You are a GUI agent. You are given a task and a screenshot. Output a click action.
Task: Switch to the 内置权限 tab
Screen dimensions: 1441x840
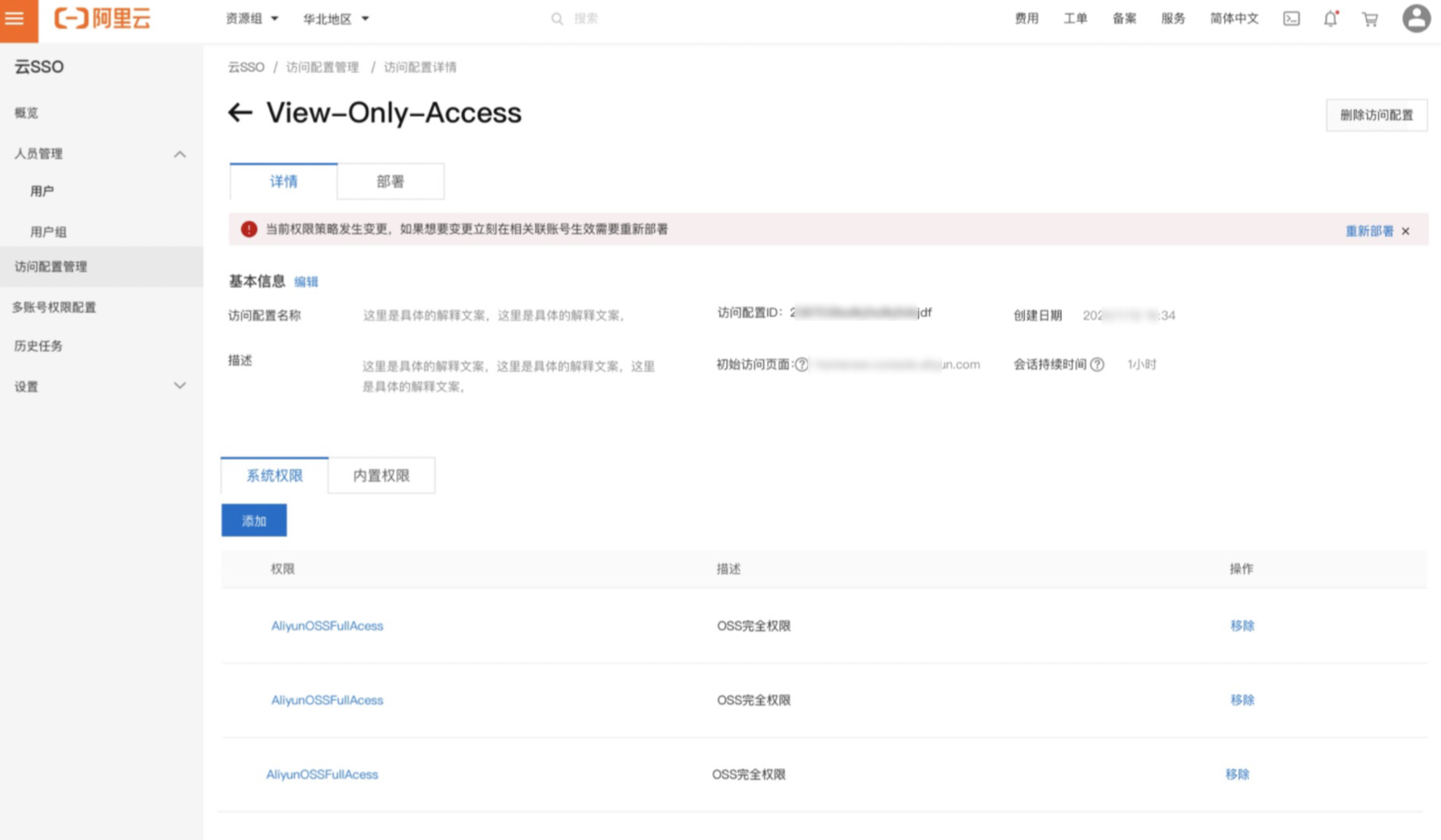381,476
